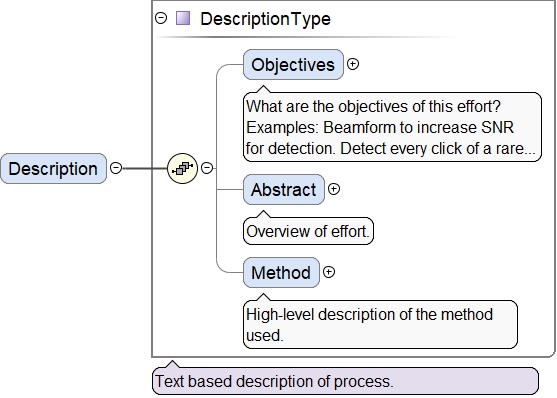The height and width of the screenshot is (398, 557).
Task: Click the truncated 'rare...' annotation text line
Action: (390, 149)
